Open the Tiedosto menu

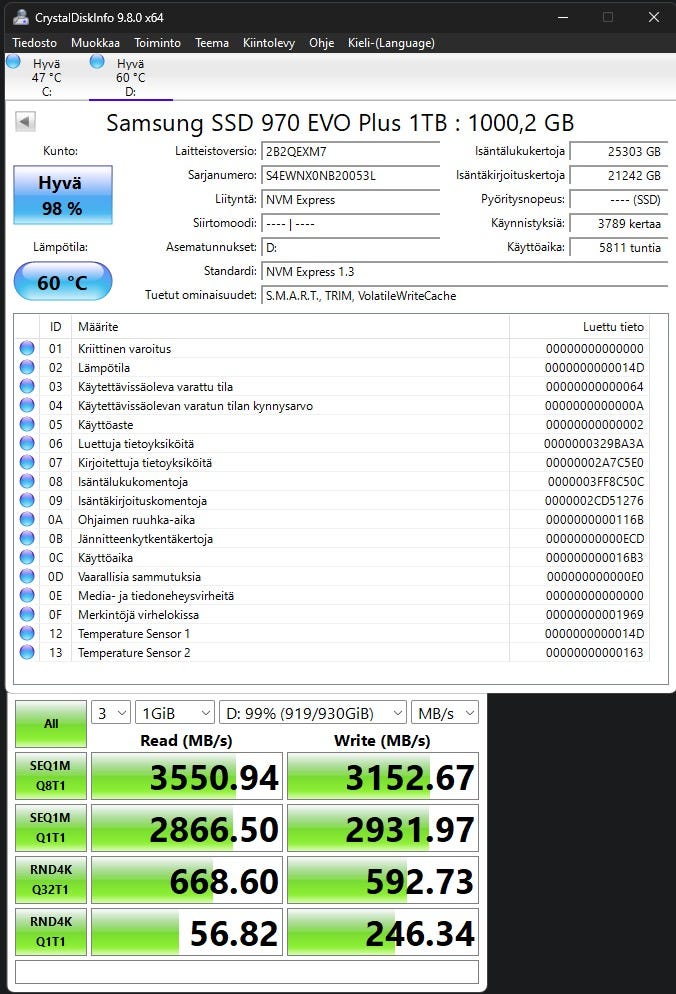[34, 42]
